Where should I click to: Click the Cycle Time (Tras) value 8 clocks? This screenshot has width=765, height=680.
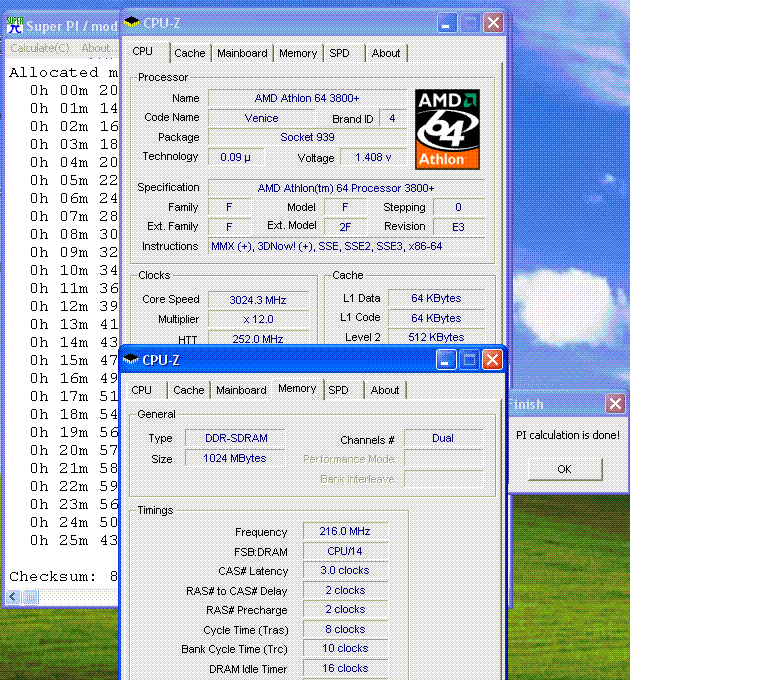pyautogui.click(x=345, y=629)
